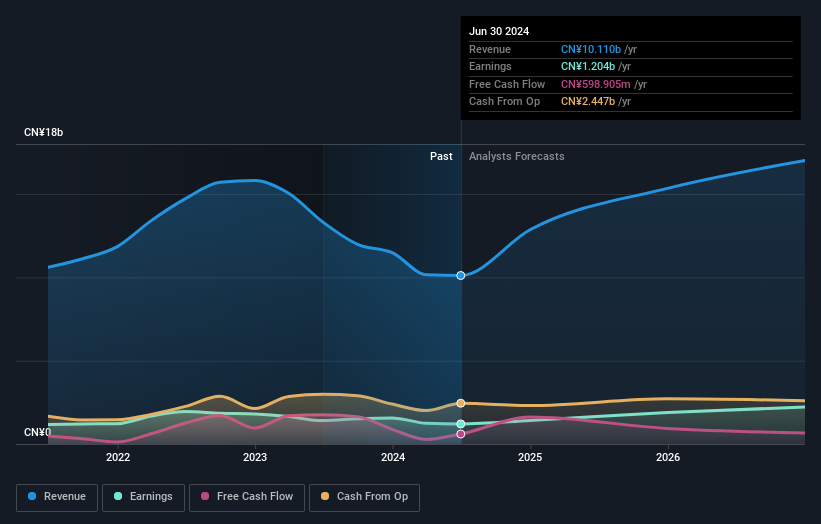This screenshot has width=821, height=524.
Task: Click the Past section label
Action: click(441, 156)
